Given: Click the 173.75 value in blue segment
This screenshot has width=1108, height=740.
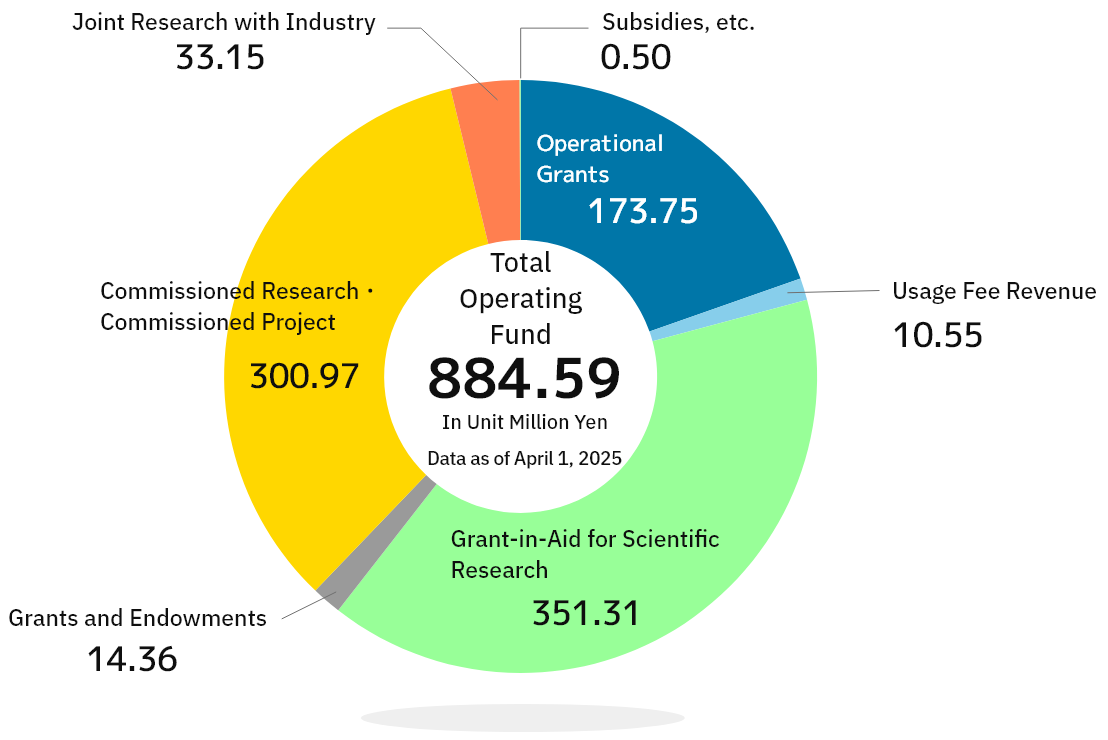Looking at the screenshot, I should (642, 212).
